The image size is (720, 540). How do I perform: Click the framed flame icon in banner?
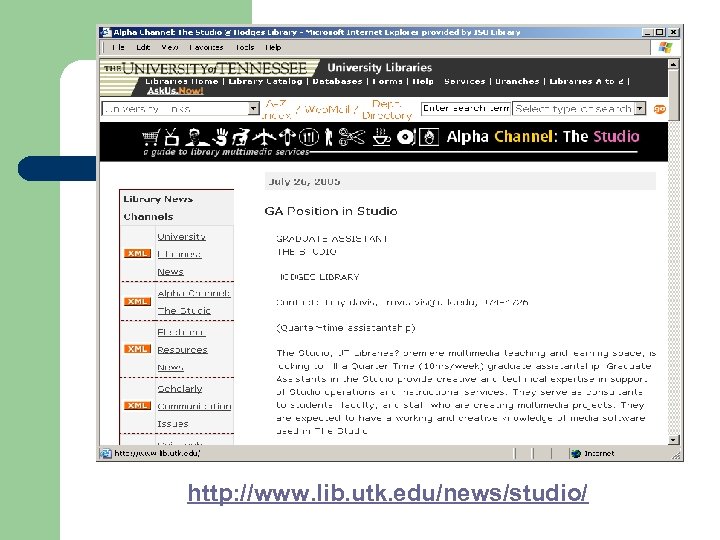click(x=429, y=137)
